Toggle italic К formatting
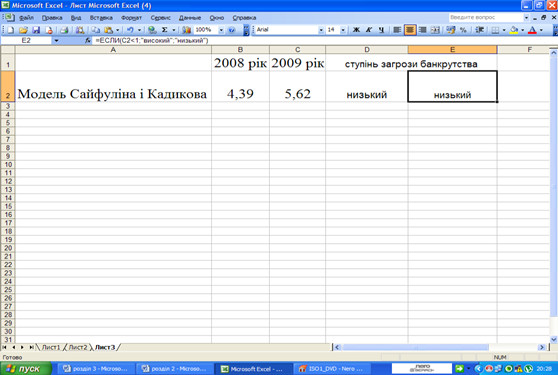Screen dimensions: 558x375 pyautogui.click(x=369, y=30)
